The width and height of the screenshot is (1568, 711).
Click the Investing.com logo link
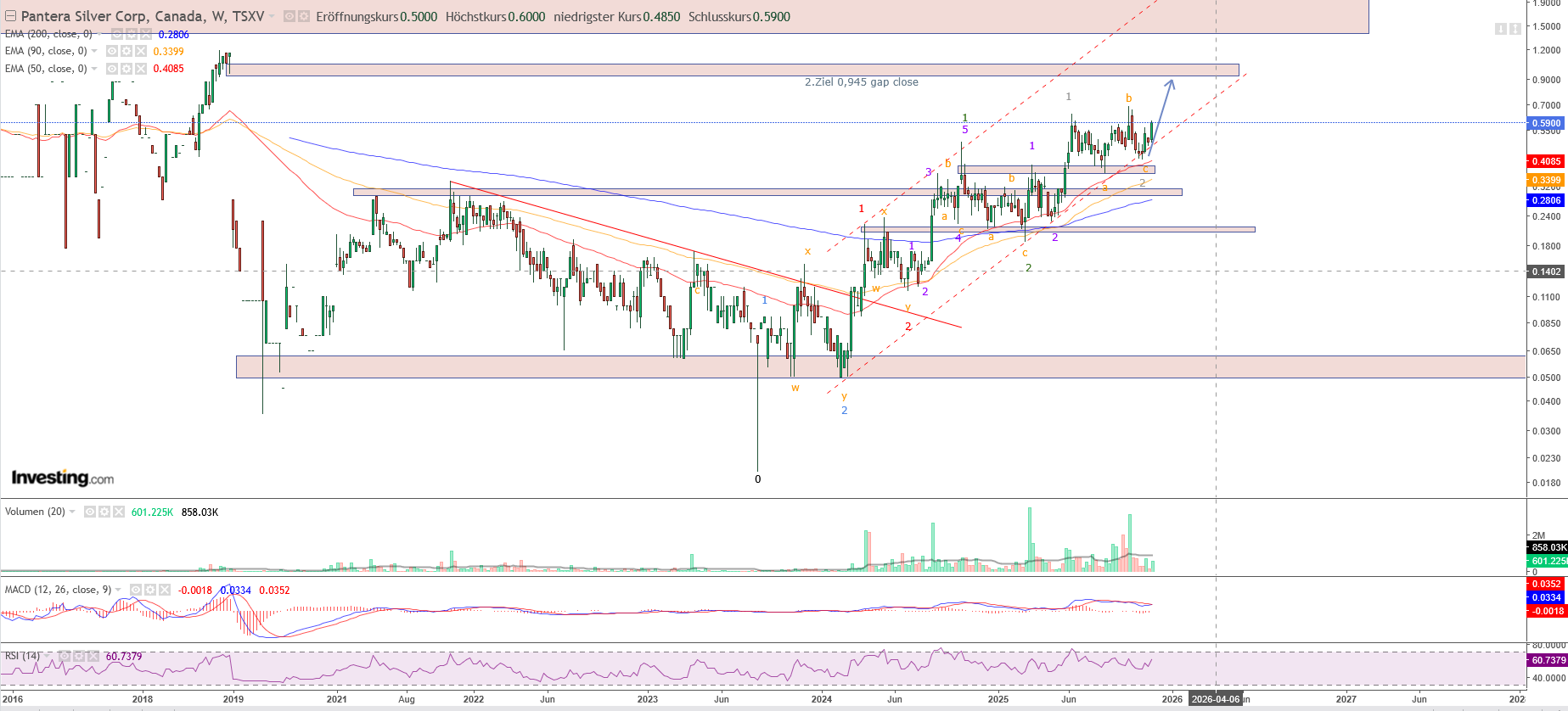62,479
